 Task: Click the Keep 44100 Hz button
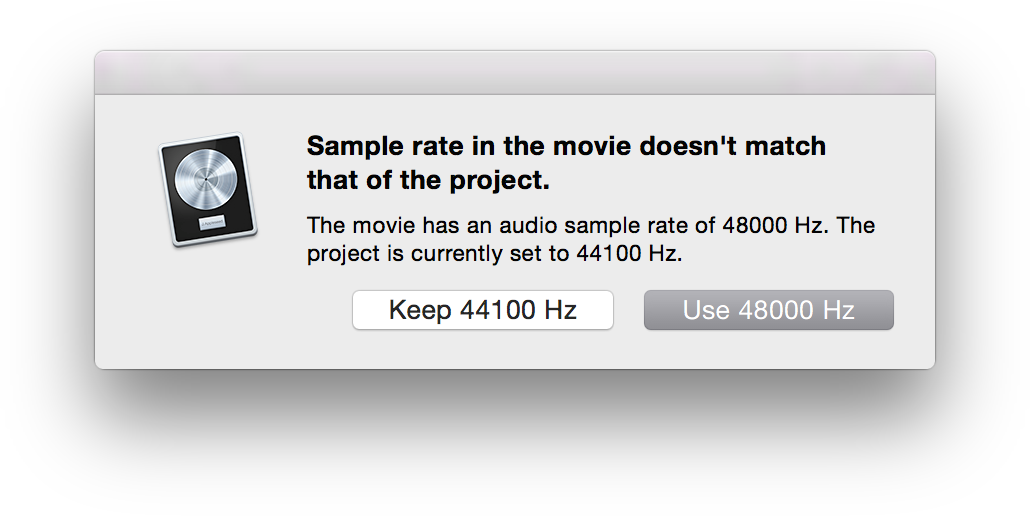coord(483,310)
